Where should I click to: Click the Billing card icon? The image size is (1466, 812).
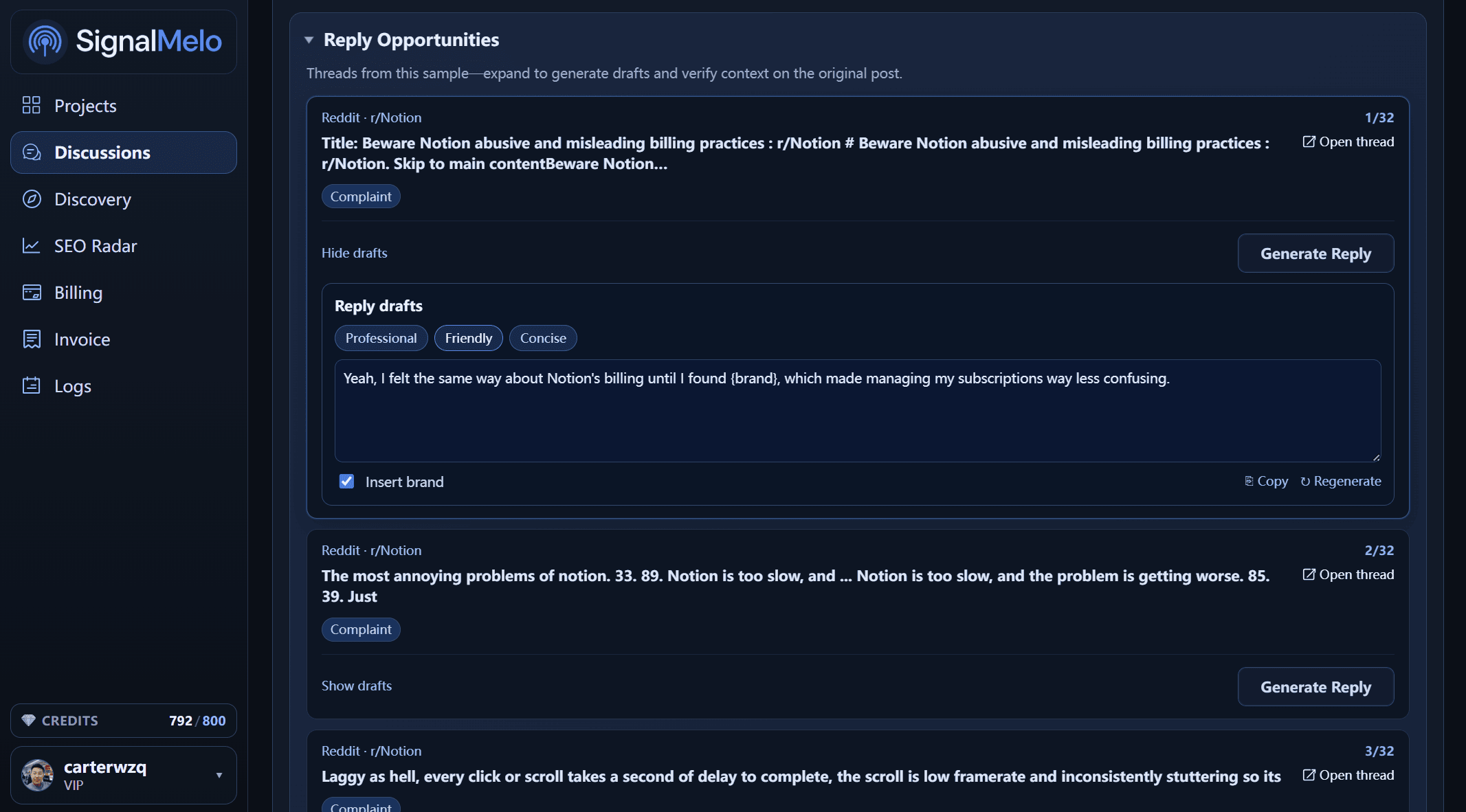click(x=32, y=293)
